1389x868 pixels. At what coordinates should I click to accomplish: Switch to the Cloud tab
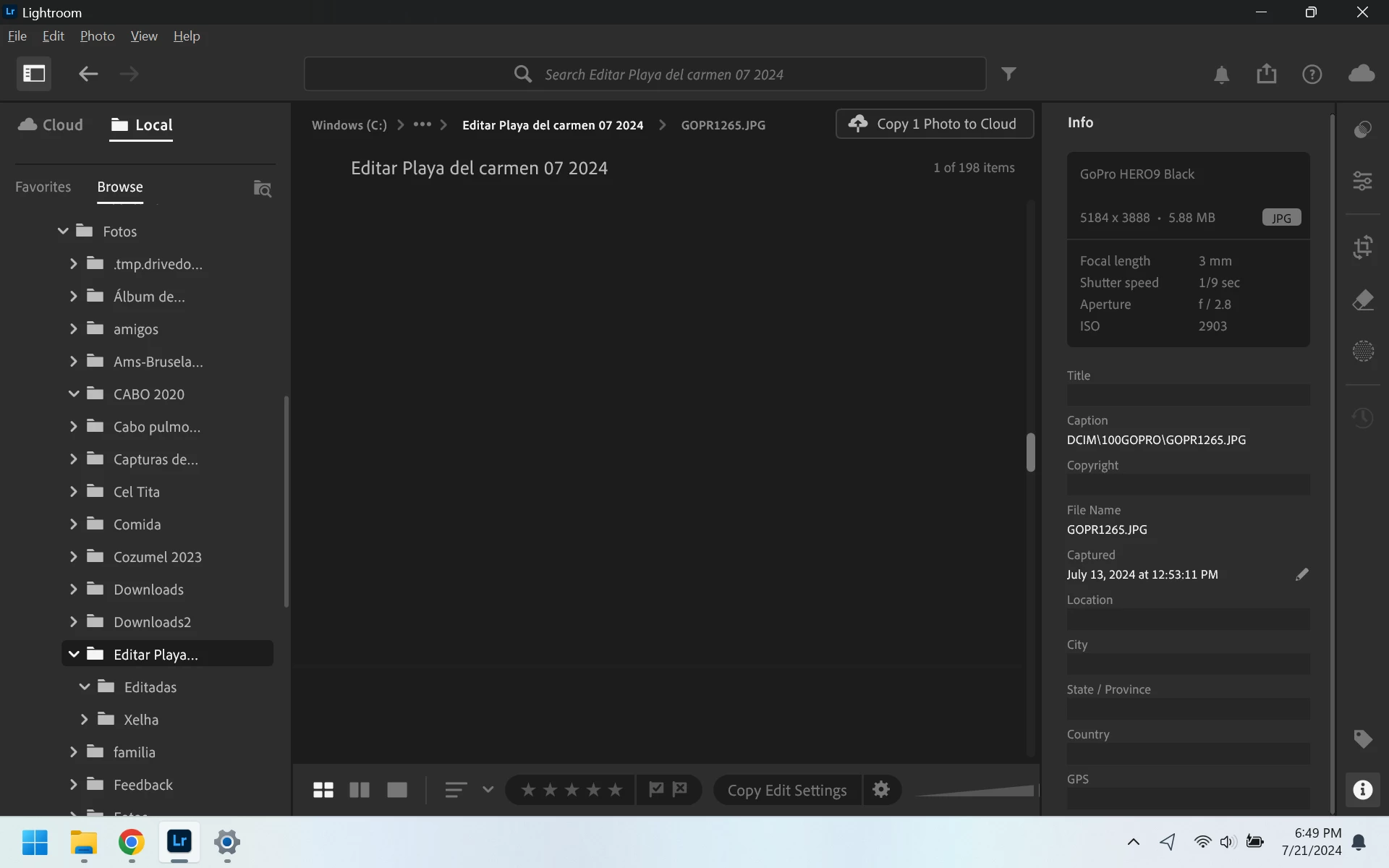pos(51,124)
